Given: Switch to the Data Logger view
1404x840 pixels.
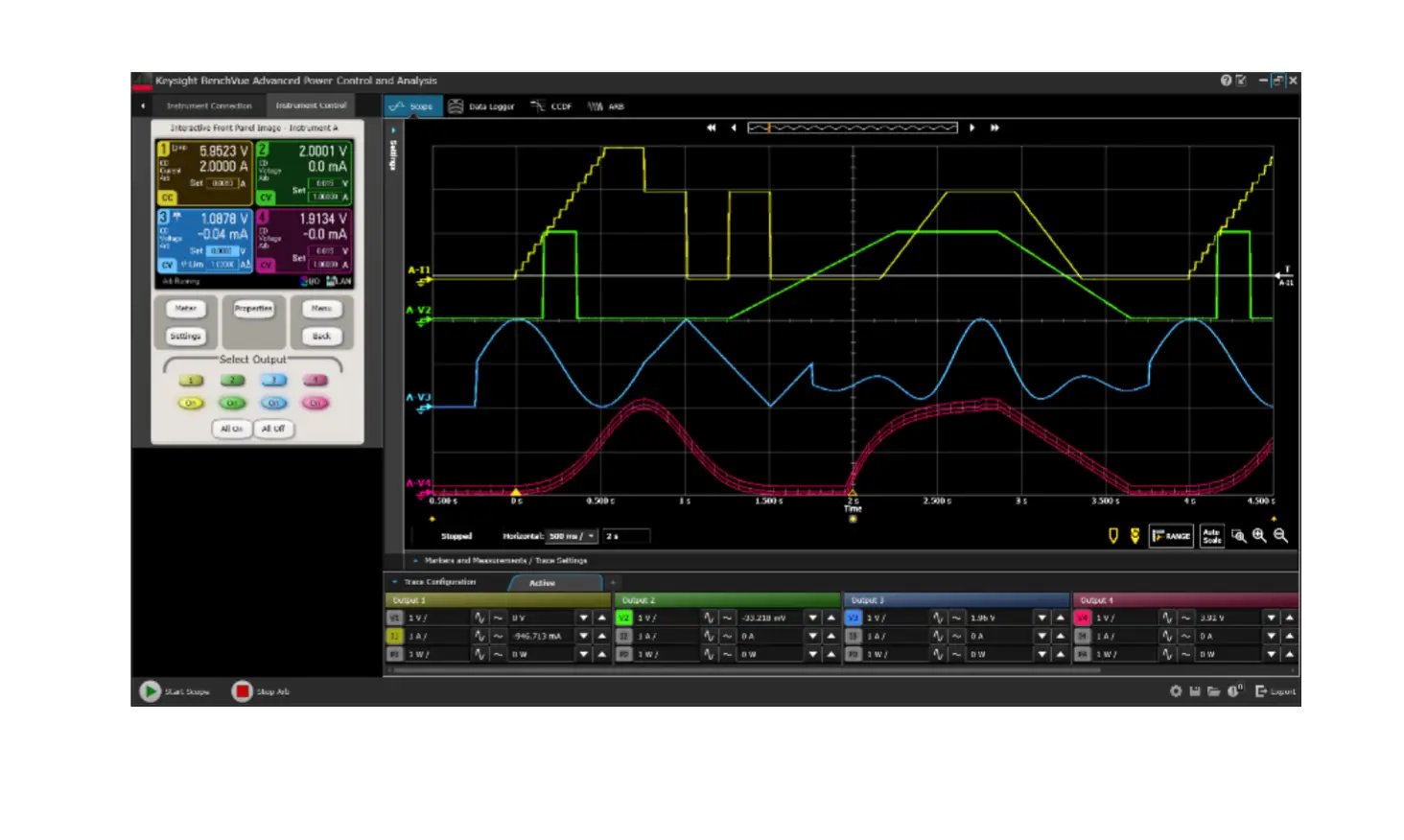Looking at the screenshot, I should click(483, 106).
